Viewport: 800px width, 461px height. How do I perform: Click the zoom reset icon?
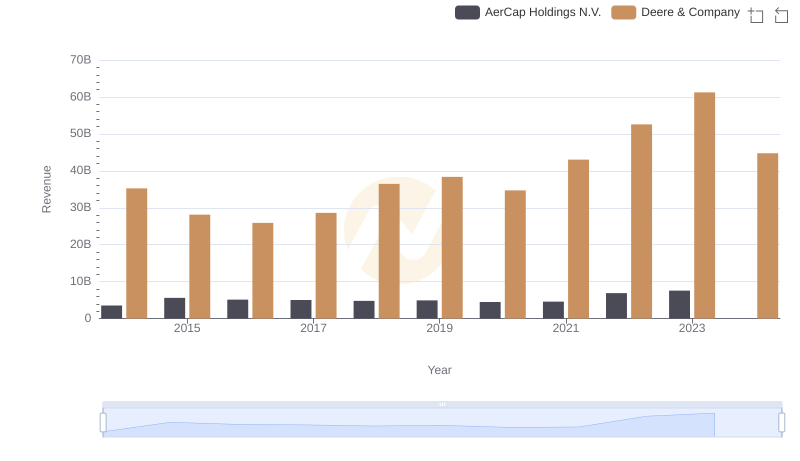[781, 15]
